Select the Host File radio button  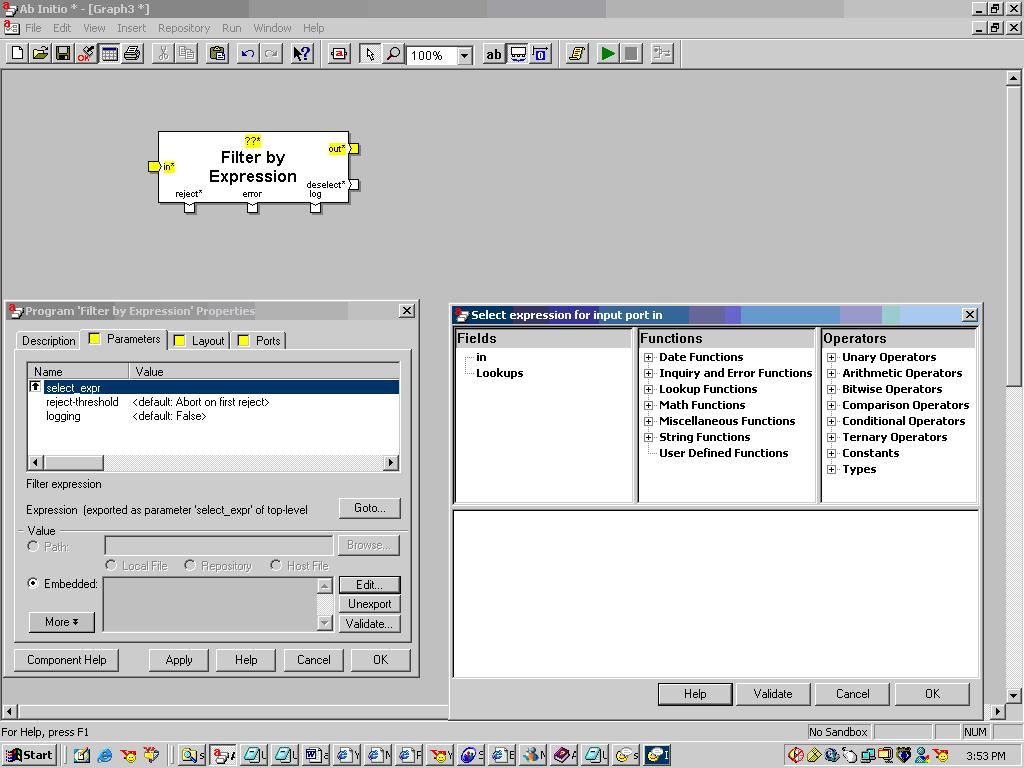[276, 565]
